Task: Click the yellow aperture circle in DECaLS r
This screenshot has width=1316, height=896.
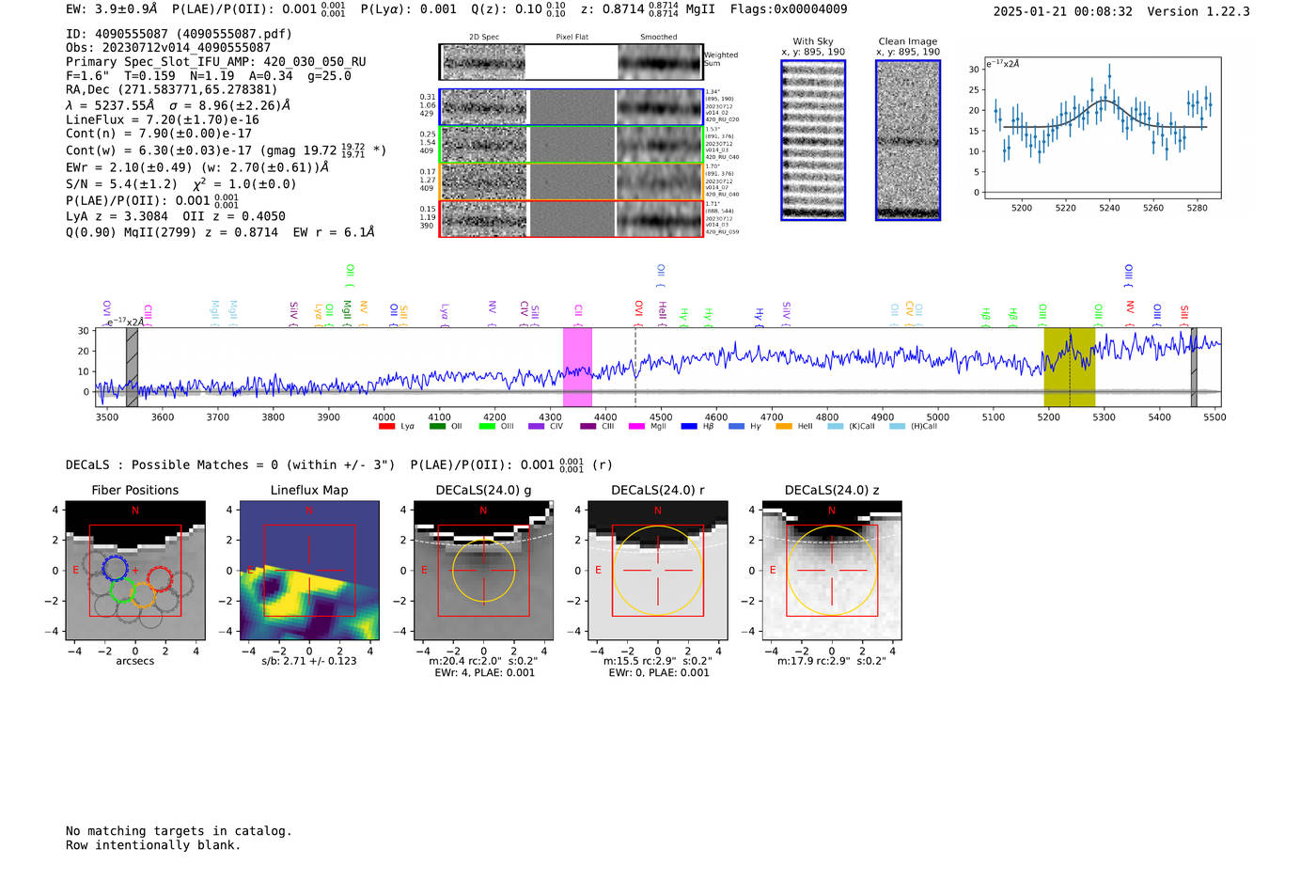Action: coord(657,571)
